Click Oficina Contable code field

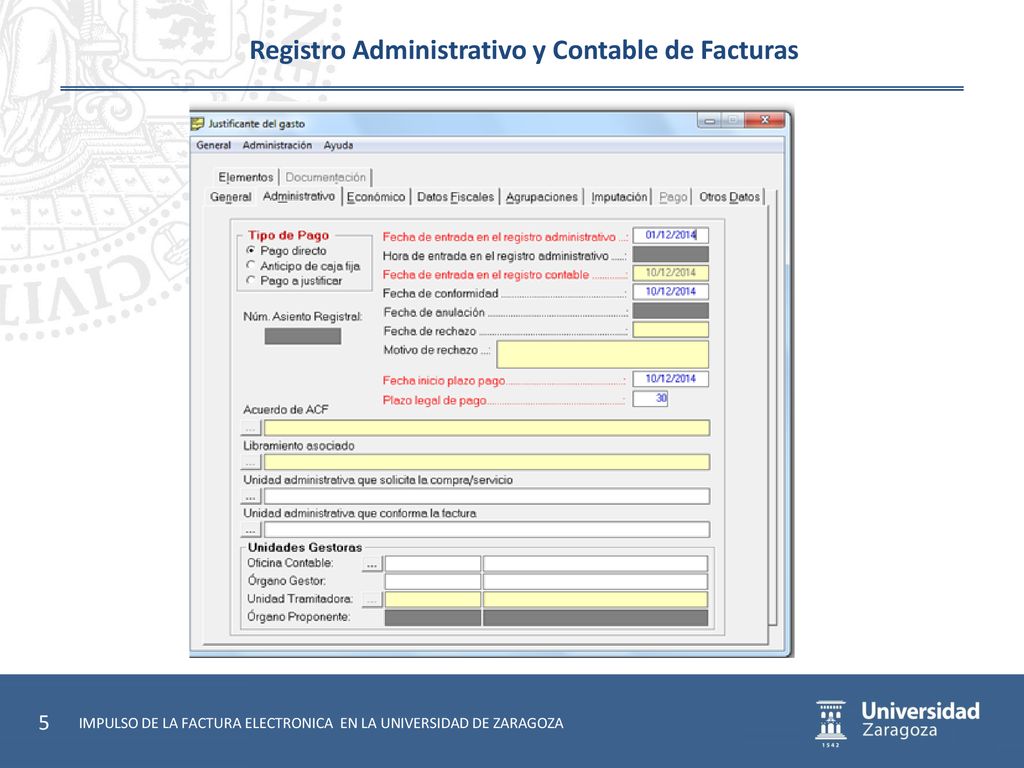point(432,564)
